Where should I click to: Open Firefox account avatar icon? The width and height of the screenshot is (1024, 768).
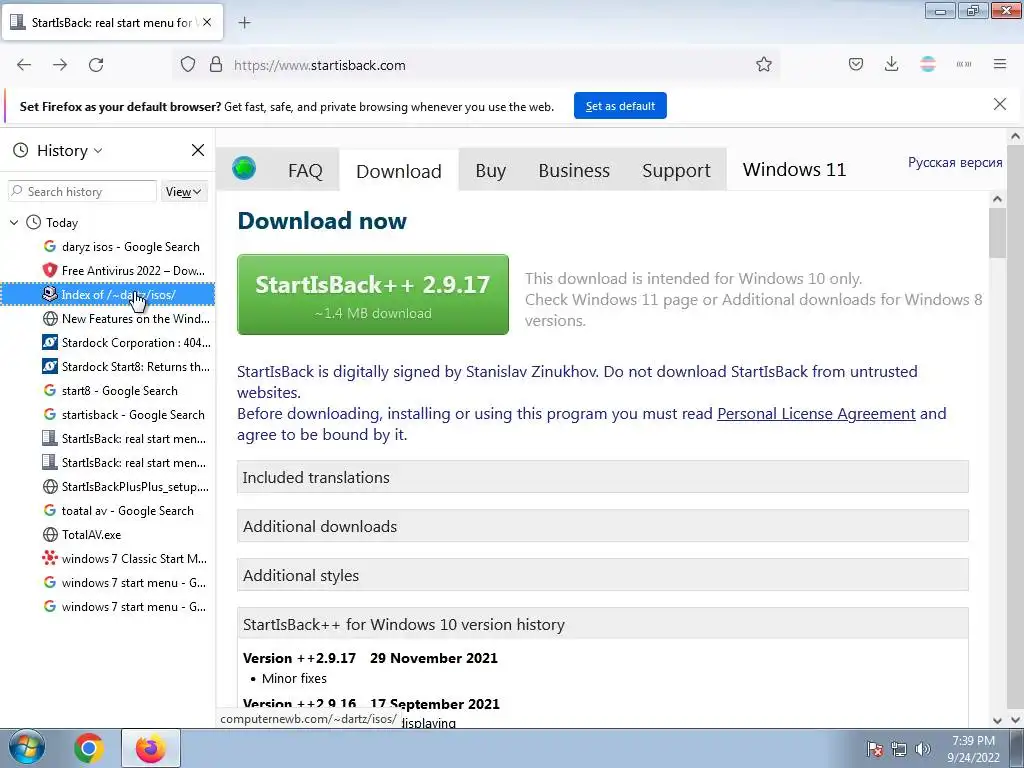[928, 64]
